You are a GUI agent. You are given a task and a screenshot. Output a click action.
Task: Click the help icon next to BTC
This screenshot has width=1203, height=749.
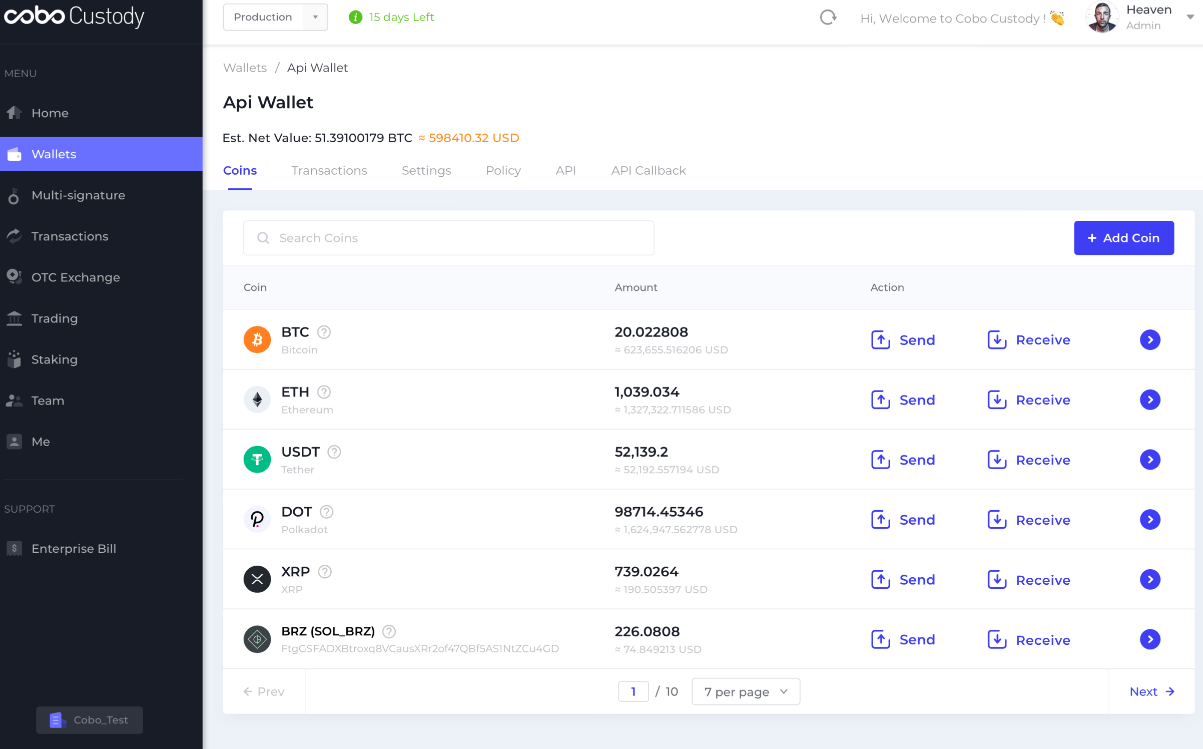[x=324, y=332]
